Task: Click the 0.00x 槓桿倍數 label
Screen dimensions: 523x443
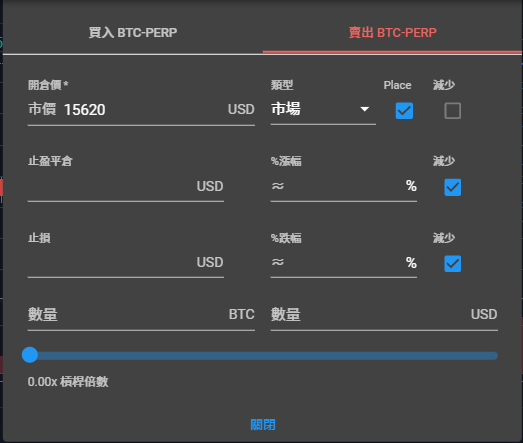Action: pyautogui.click(x=68, y=382)
